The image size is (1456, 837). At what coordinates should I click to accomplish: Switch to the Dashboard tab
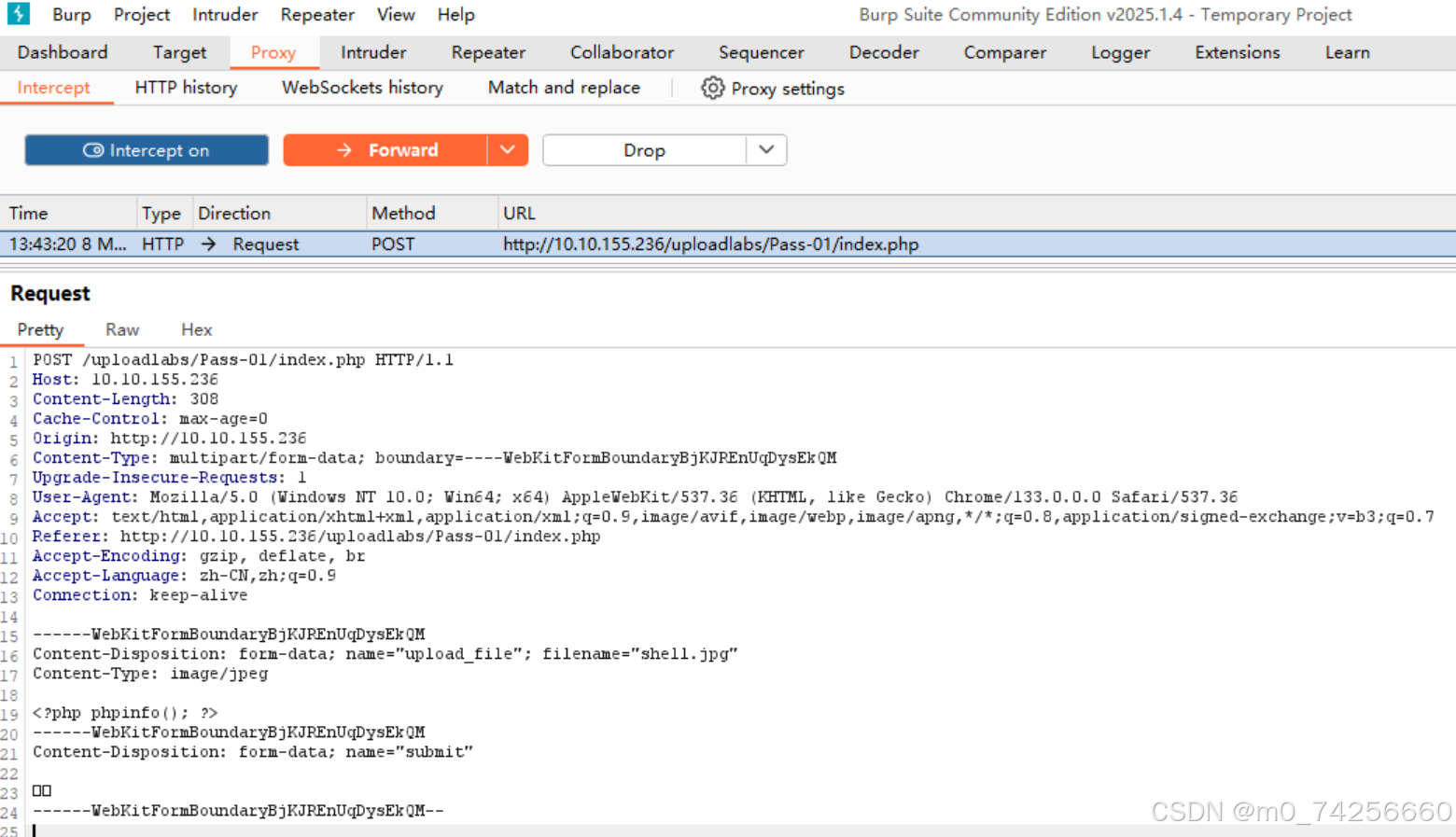tap(63, 52)
